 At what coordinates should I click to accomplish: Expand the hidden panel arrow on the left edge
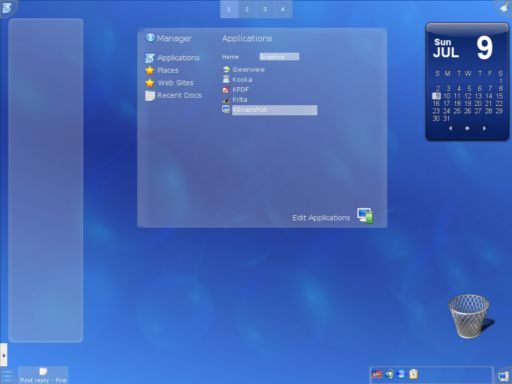[x=4, y=355]
